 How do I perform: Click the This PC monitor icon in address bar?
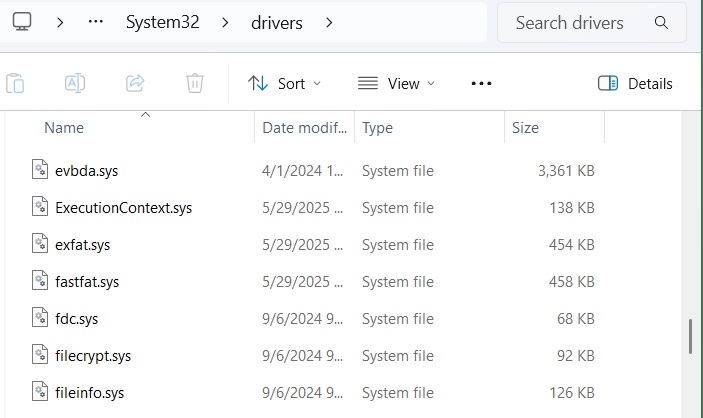click(22, 22)
